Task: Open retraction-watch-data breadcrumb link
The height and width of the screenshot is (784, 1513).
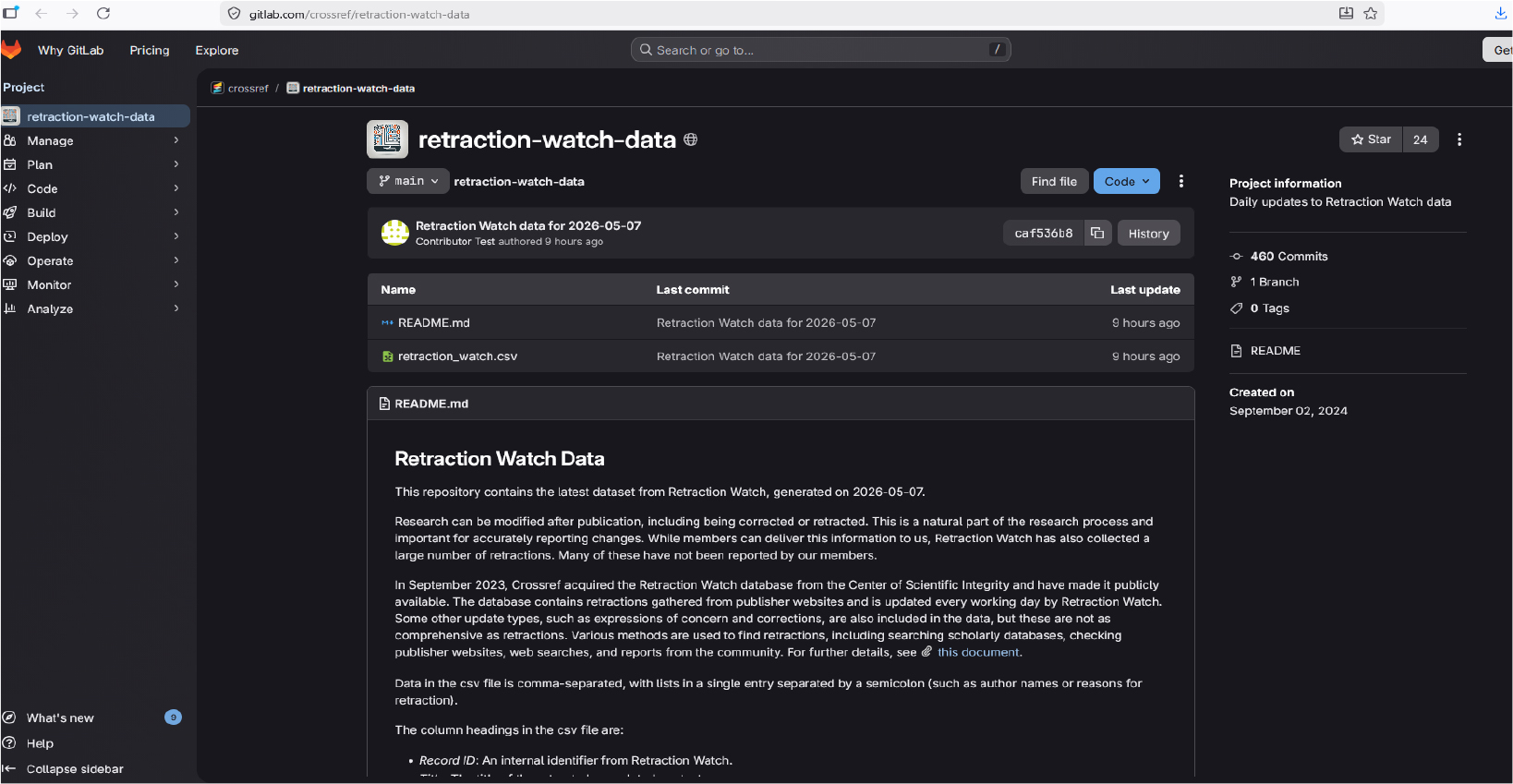Action: [x=358, y=89]
